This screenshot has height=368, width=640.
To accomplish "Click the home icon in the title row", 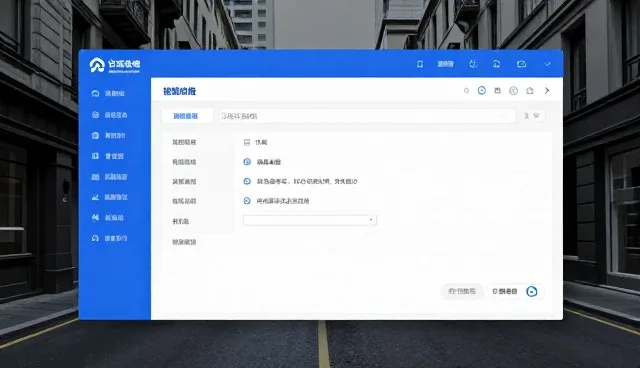I will (x=530, y=91).
